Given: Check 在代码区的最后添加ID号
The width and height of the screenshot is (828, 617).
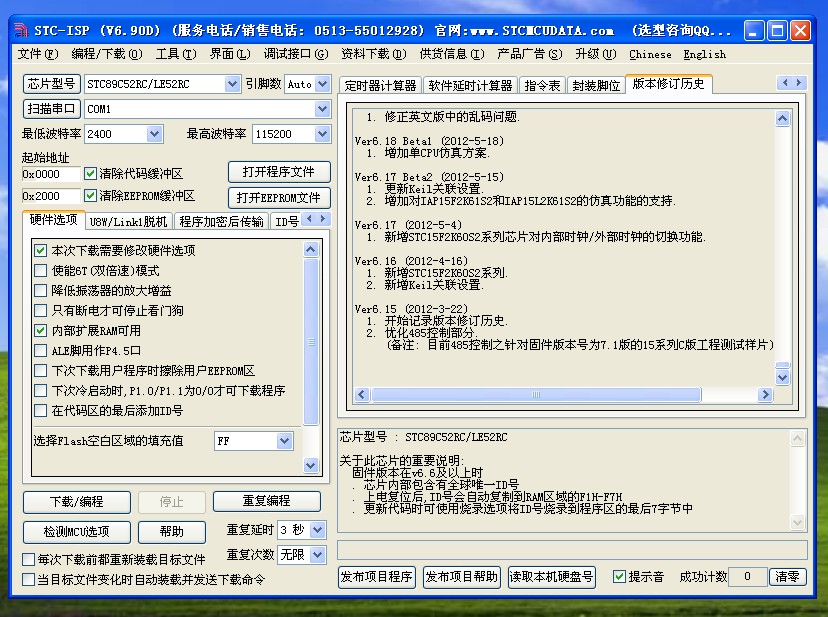Looking at the screenshot, I should pos(41,410).
